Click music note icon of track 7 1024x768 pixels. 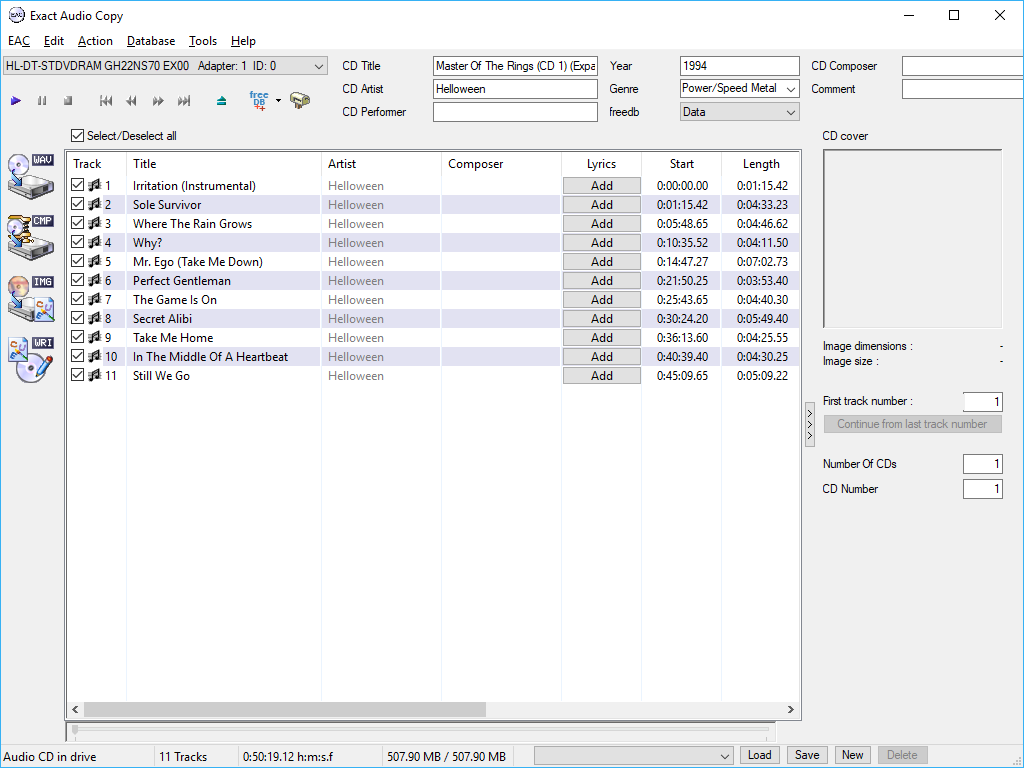coord(95,299)
